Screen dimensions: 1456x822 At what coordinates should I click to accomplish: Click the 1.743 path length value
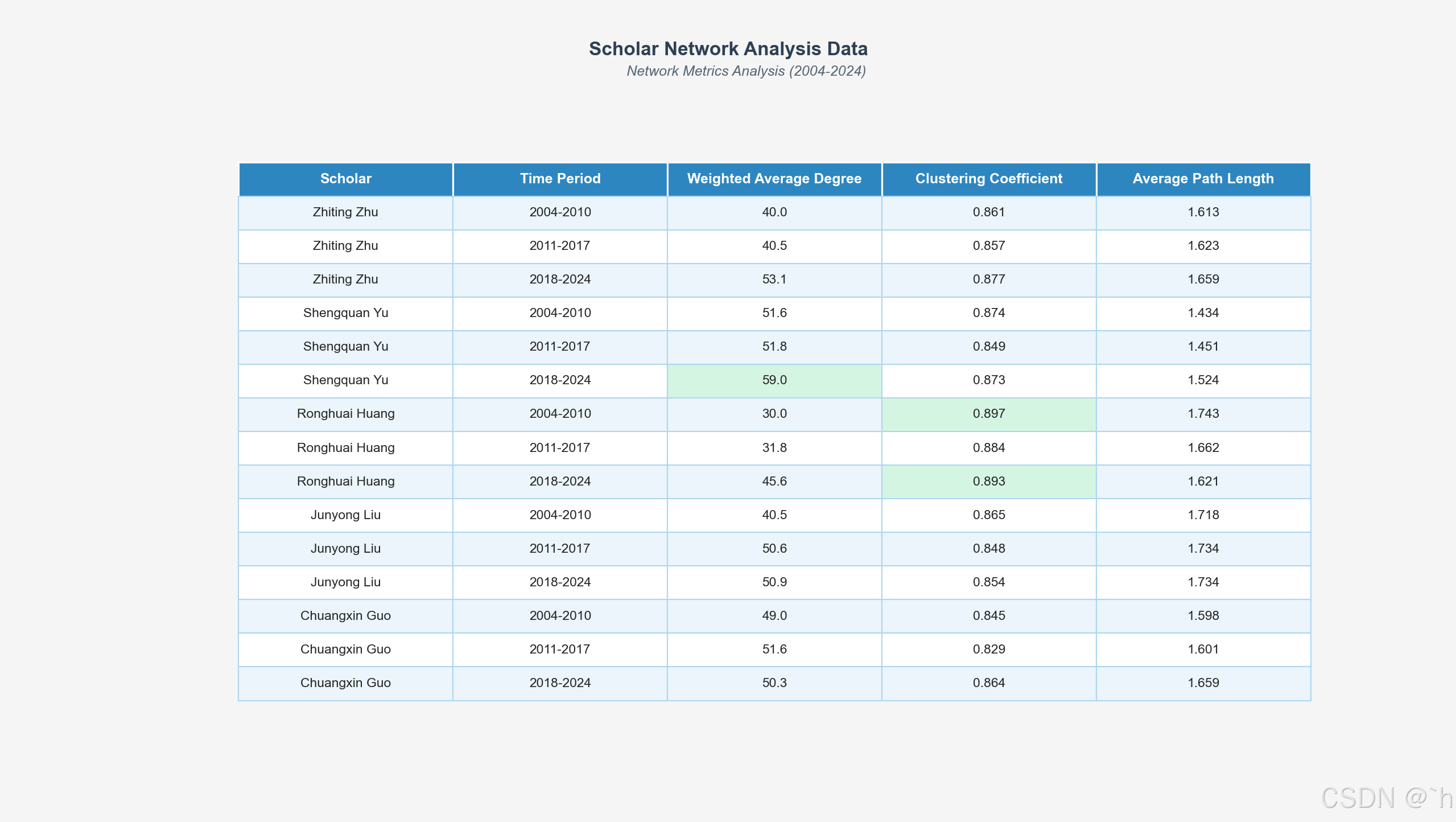(x=1203, y=414)
